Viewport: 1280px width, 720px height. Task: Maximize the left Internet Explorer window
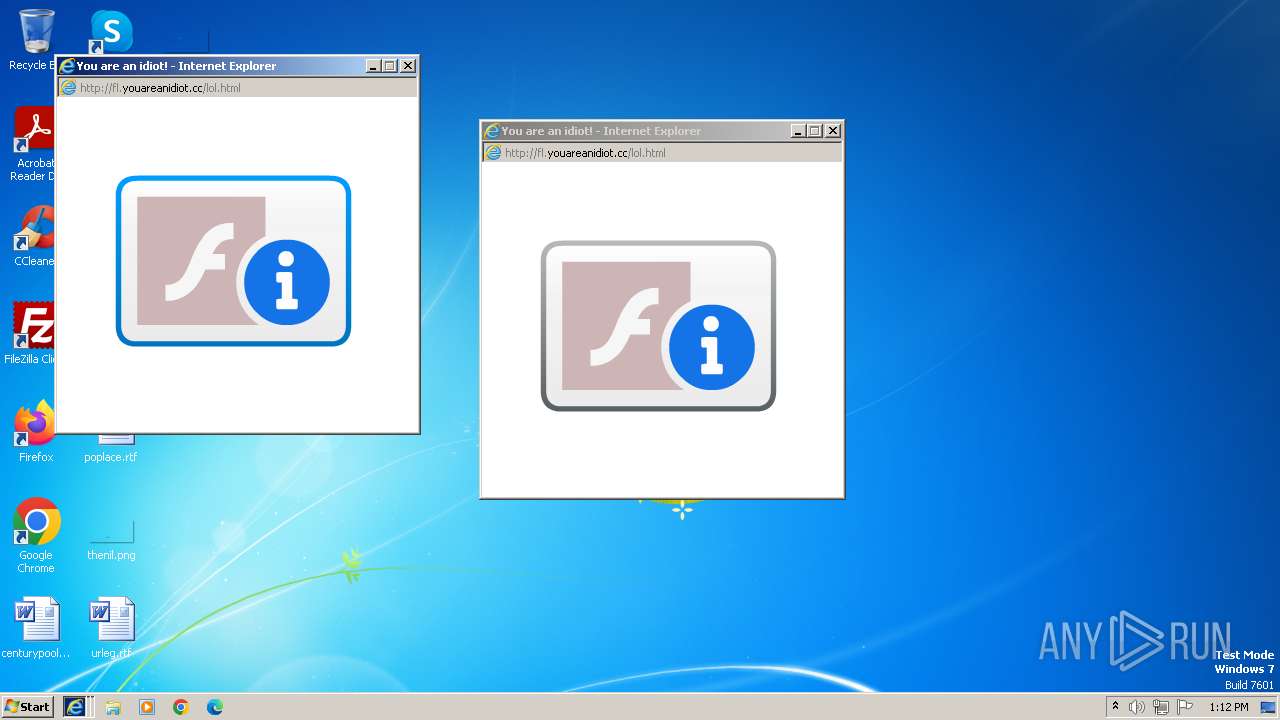coord(390,66)
